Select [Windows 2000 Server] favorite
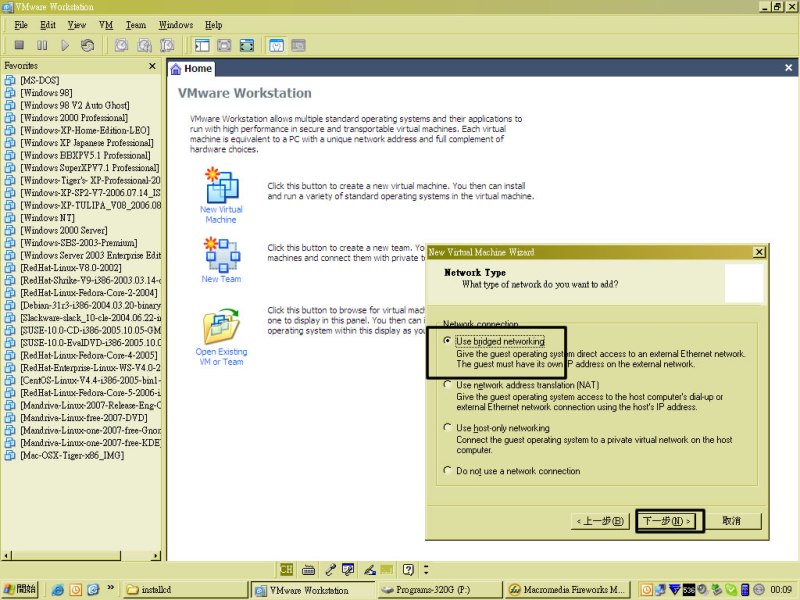This screenshot has width=800, height=600. (x=64, y=230)
